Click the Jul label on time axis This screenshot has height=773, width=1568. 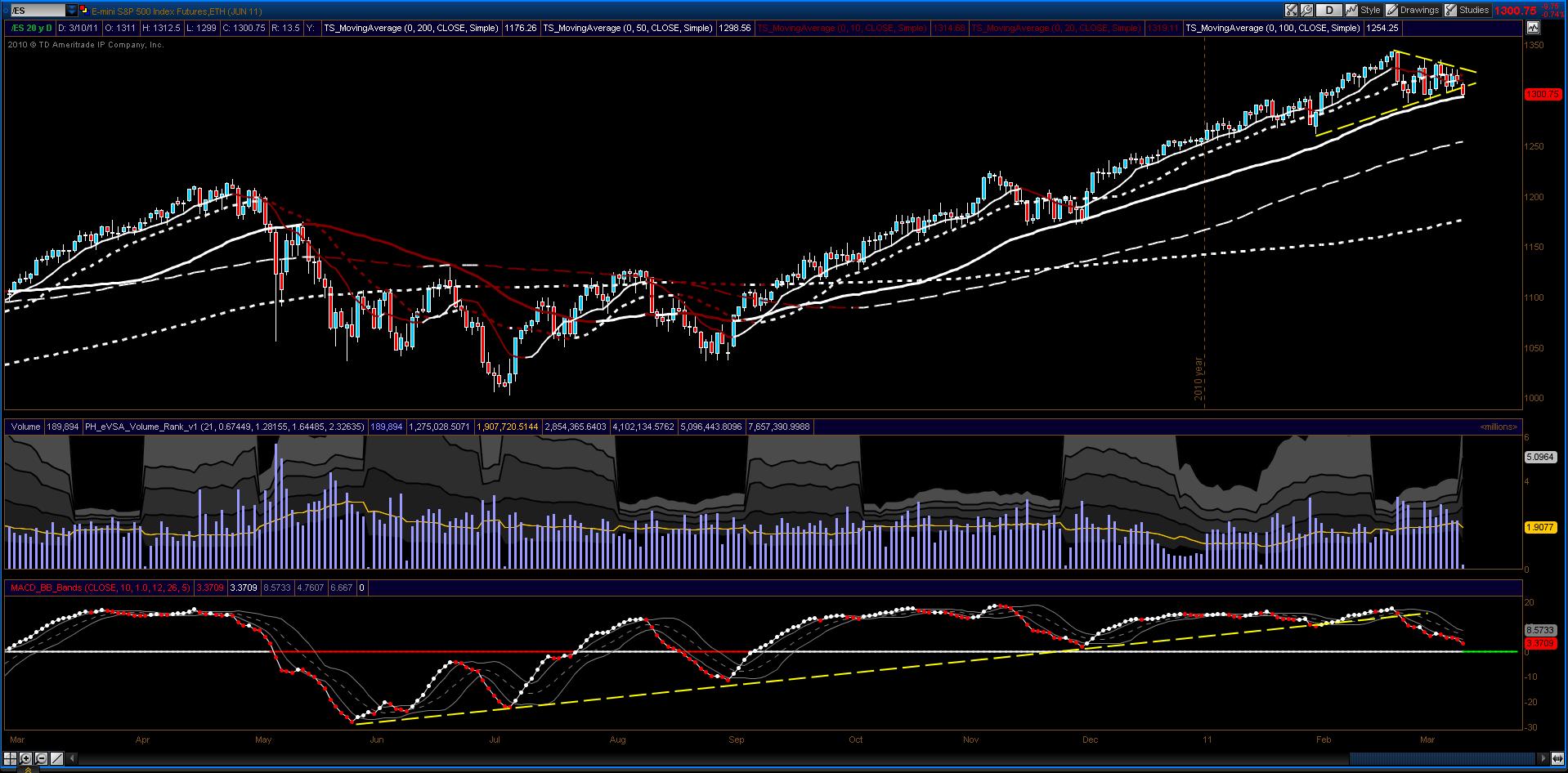[494, 739]
